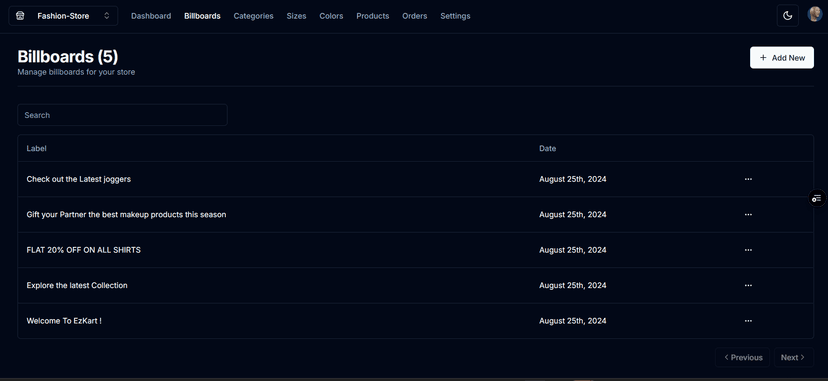Select 'Welcome To EzKart !' label
The image size is (828, 381).
[x=64, y=320]
